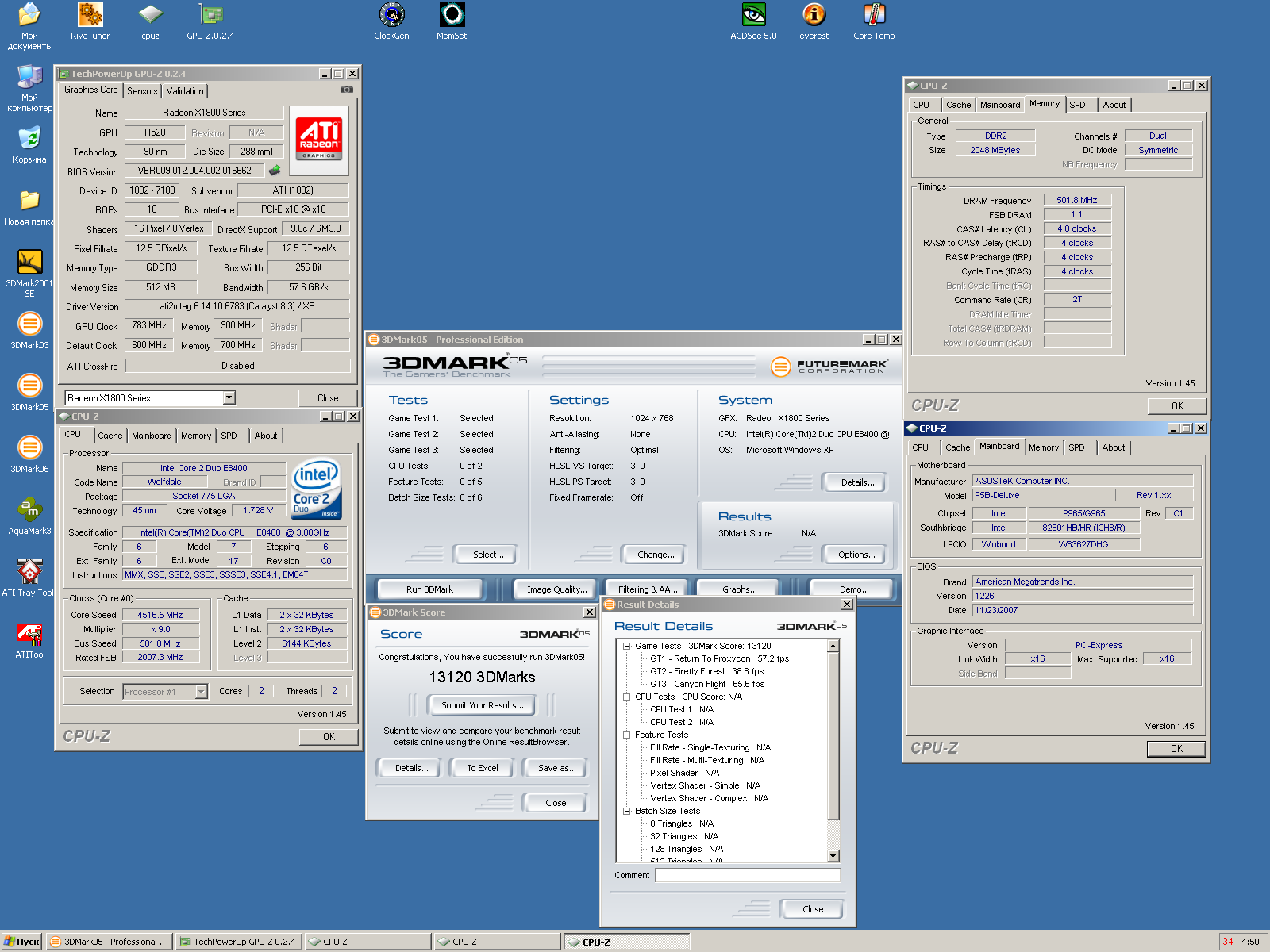The image size is (1270, 952).
Task: Click the GPU-Z screenshot camera icon
Action: click(347, 90)
